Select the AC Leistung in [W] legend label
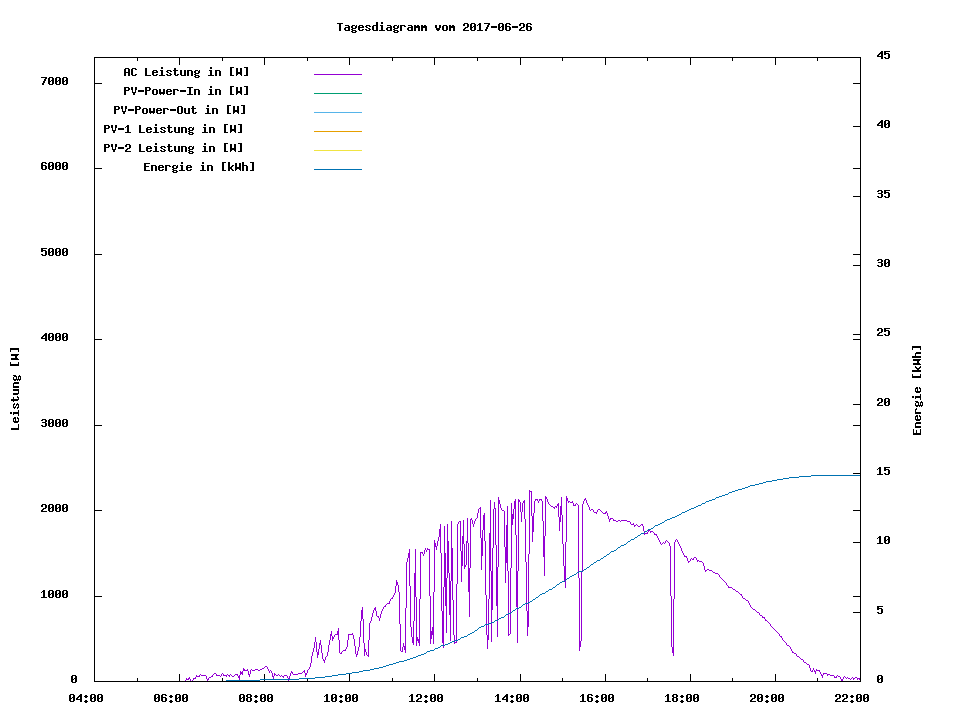This screenshot has width=960, height=720. point(186,72)
